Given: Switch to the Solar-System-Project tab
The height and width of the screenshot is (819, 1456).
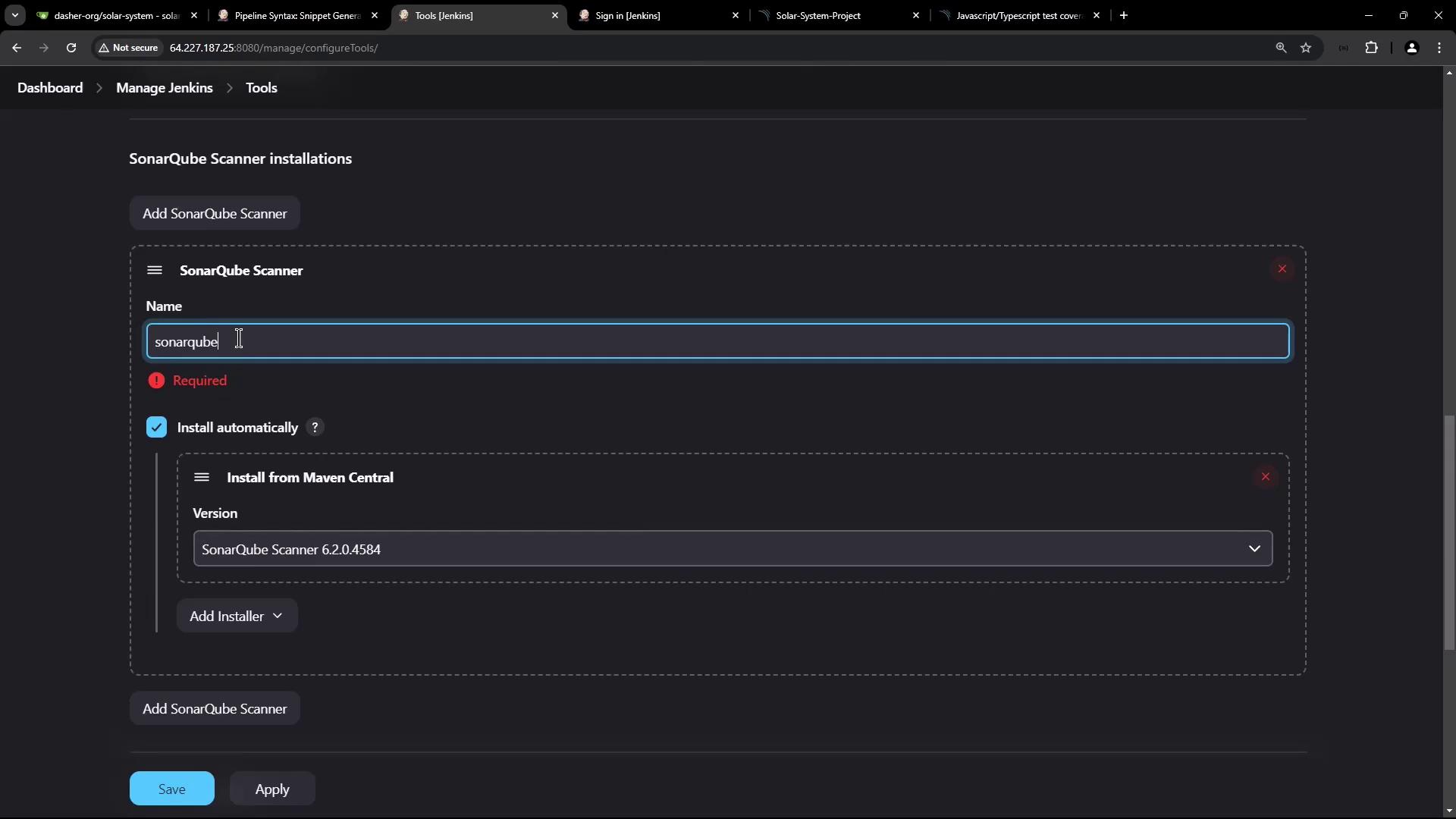Looking at the screenshot, I should pyautogui.click(x=817, y=15).
